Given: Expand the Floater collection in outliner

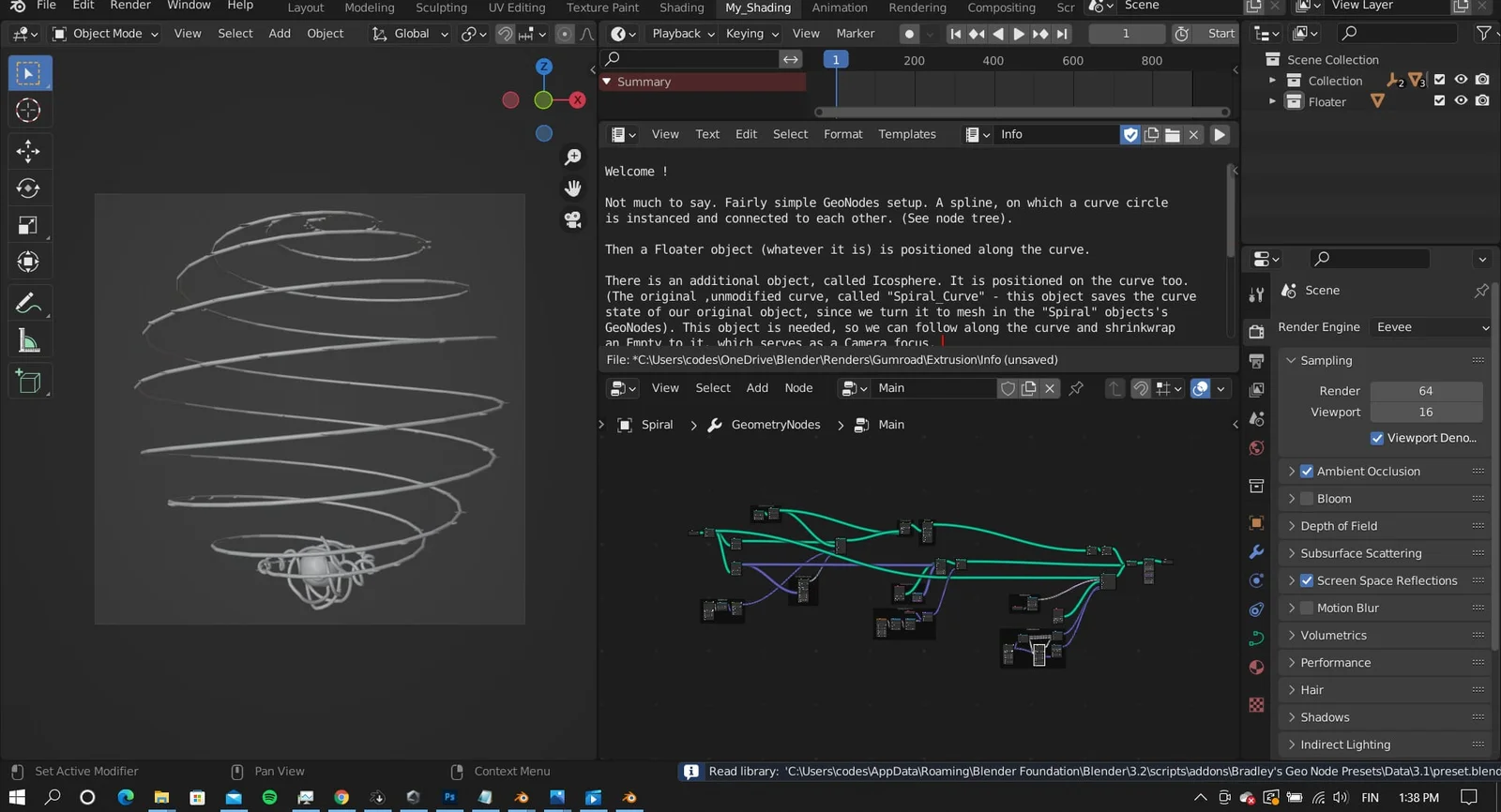Looking at the screenshot, I should pos(1272,101).
